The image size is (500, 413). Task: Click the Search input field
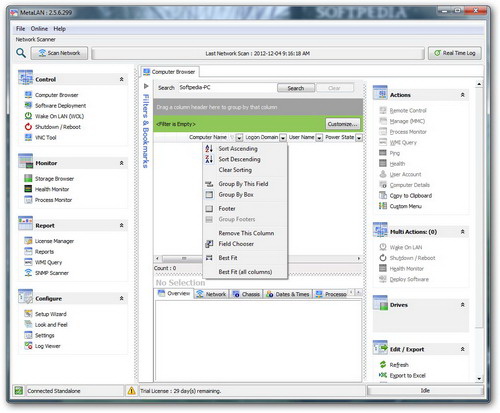[x=227, y=88]
